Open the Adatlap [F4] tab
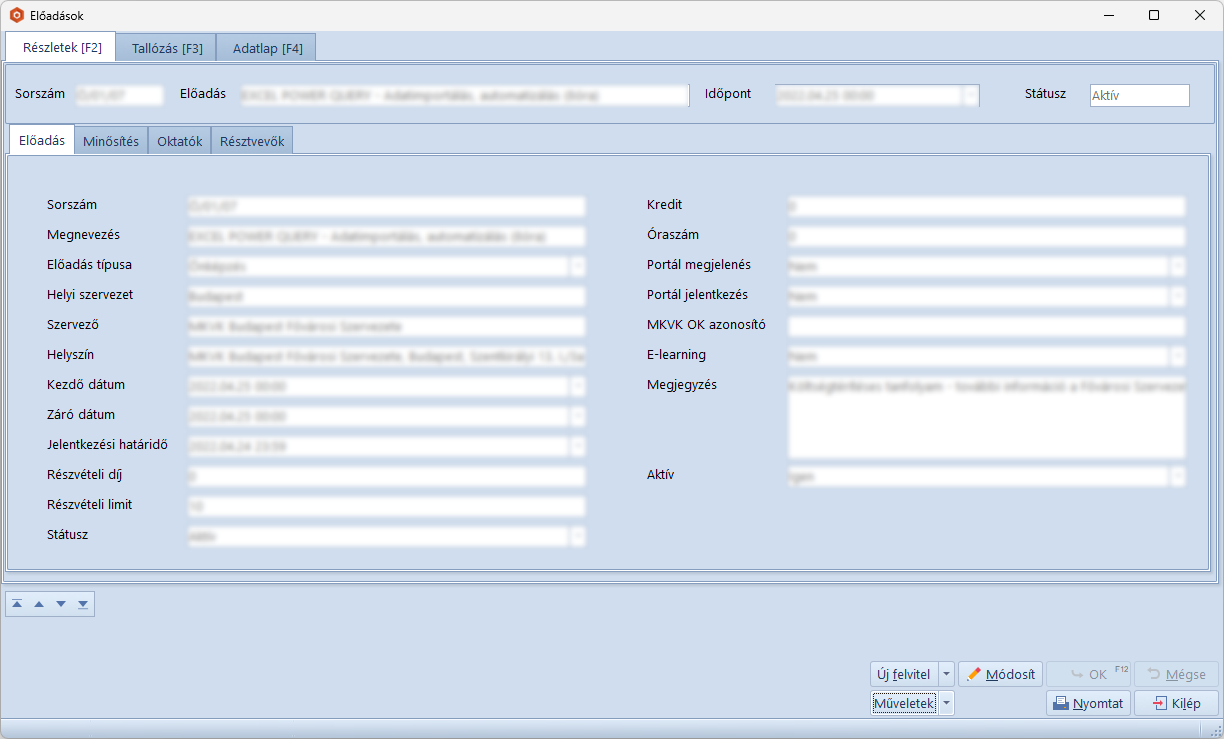Viewport: 1224px width, 739px height. click(x=267, y=48)
